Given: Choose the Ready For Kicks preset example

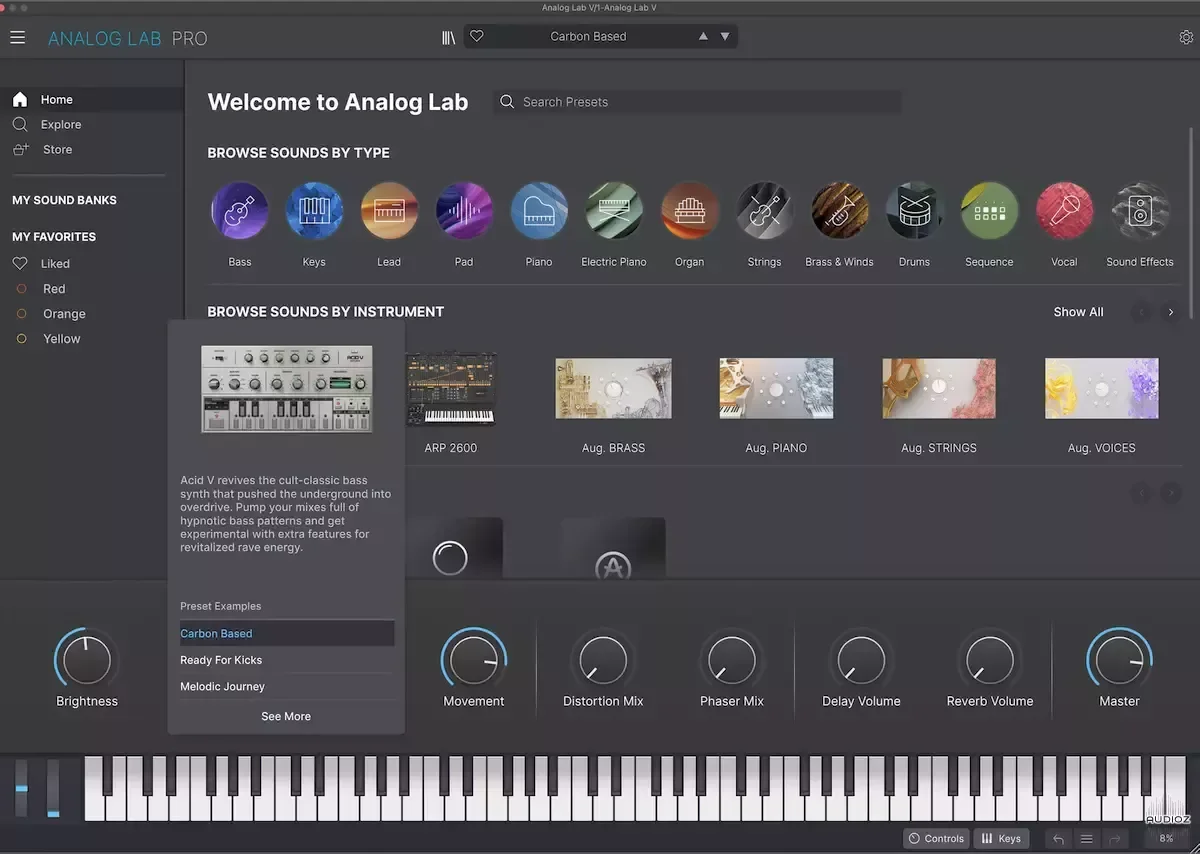Looking at the screenshot, I should click(287, 660).
